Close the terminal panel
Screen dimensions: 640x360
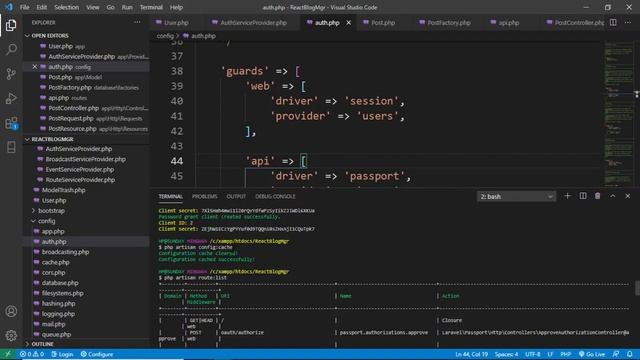click(628, 196)
